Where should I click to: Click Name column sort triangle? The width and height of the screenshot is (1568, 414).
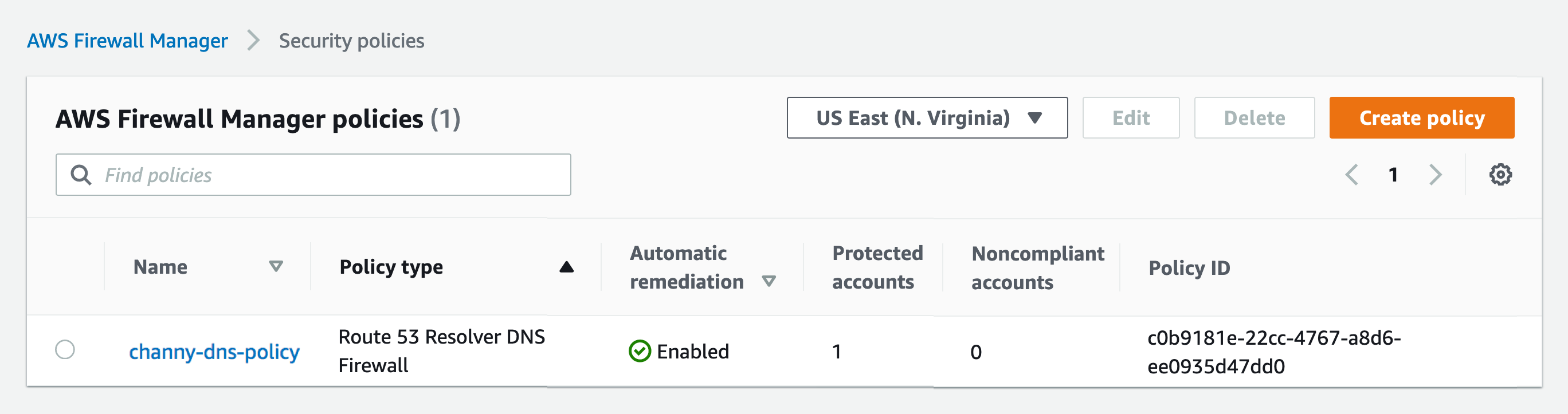click(276, 266)
